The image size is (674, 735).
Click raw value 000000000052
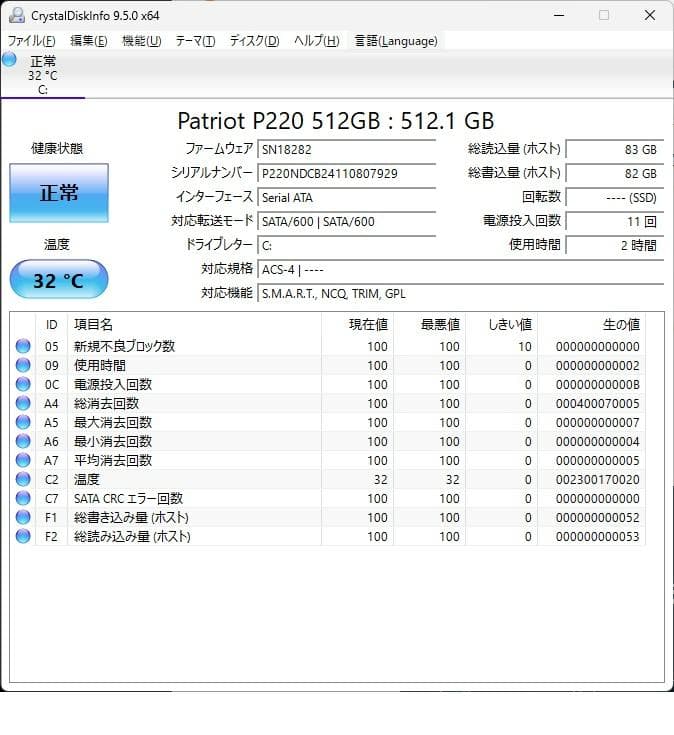(598, 518)
